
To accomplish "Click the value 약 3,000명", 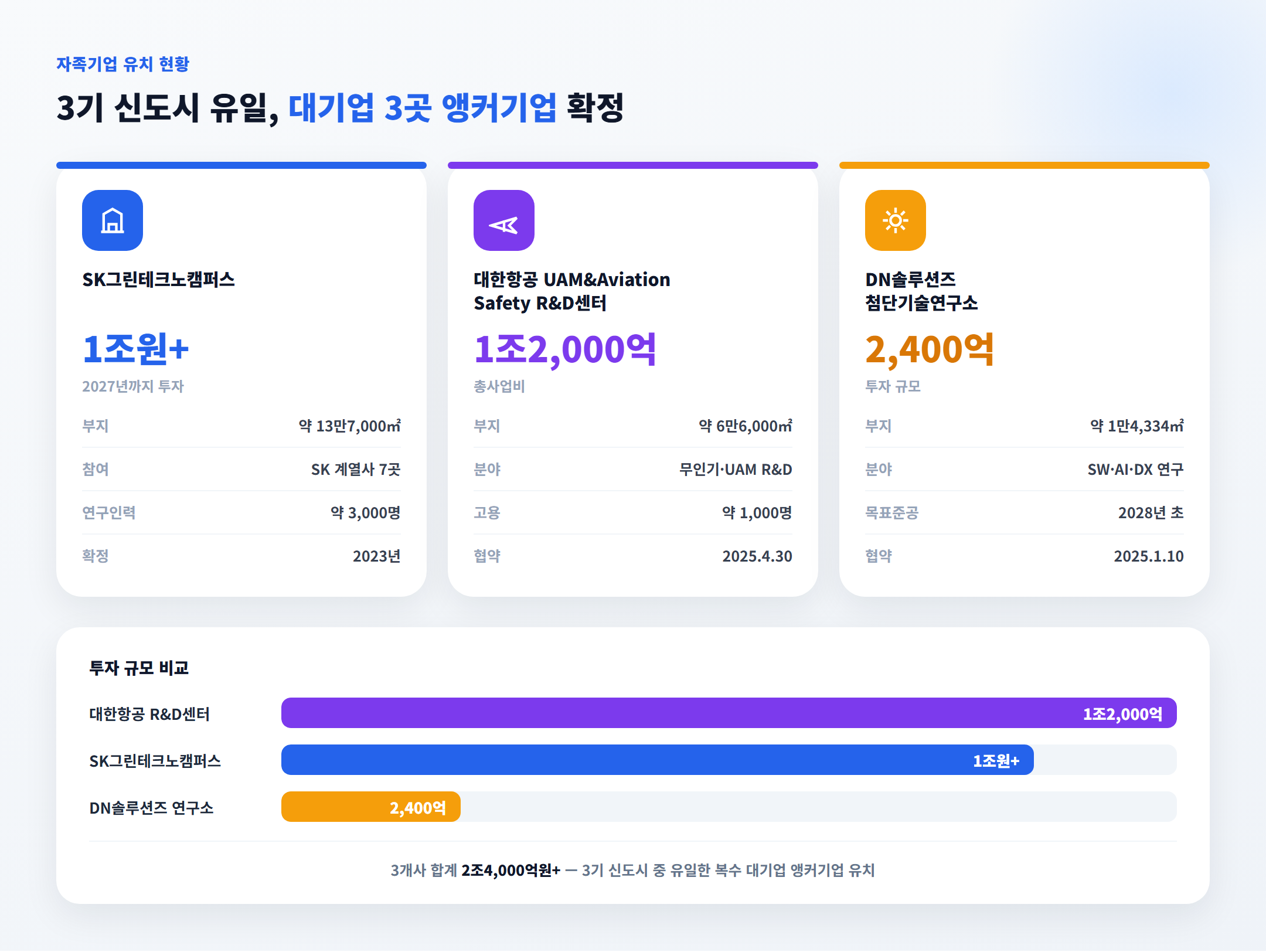I will click(x=366, y=512).
